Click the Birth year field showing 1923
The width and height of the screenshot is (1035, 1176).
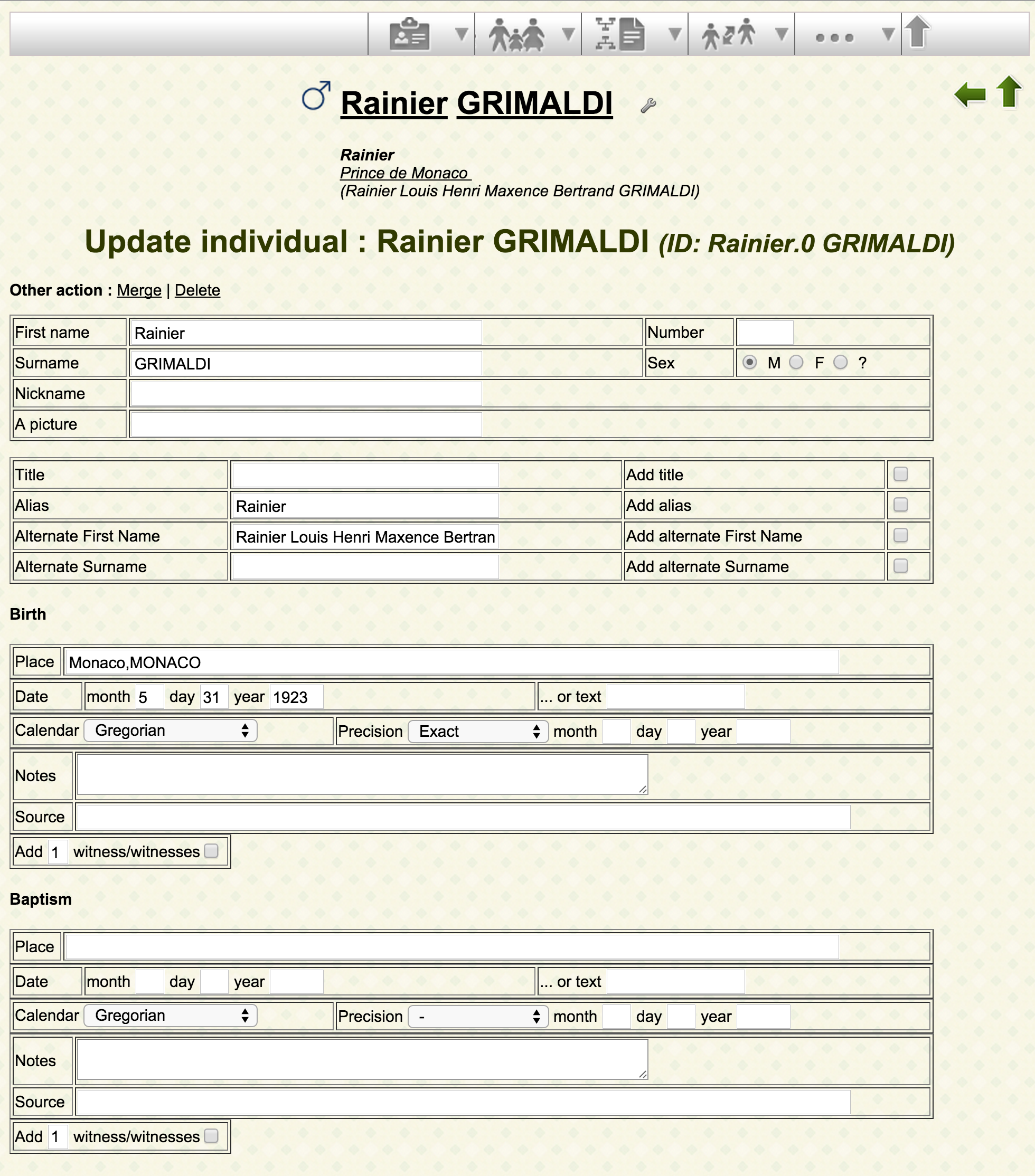coord(296,697)
